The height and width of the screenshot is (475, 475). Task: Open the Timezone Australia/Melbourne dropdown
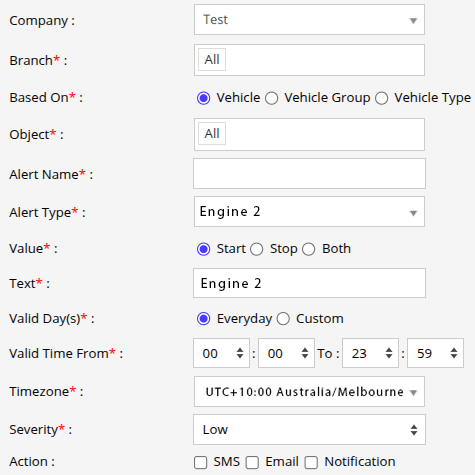[309, 392]
